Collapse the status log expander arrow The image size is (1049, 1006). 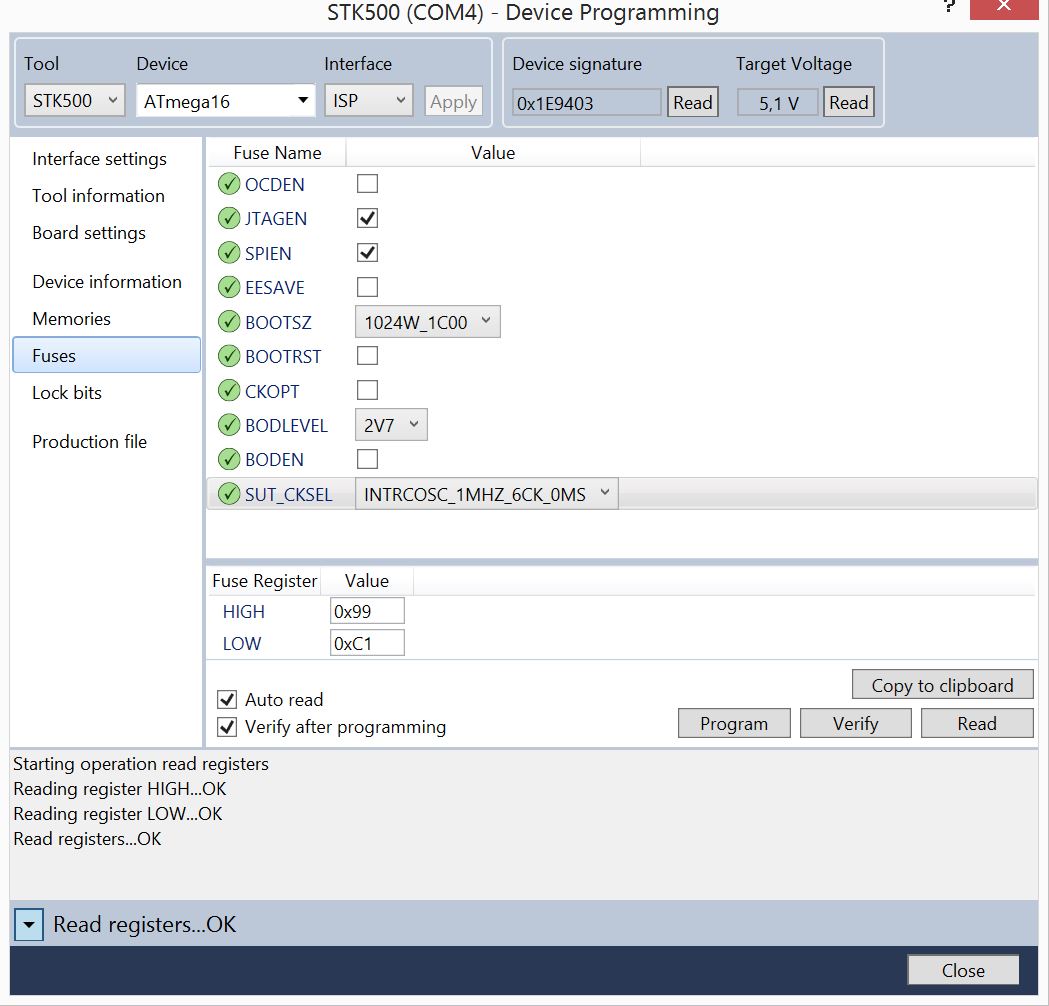tap(29, 924)
